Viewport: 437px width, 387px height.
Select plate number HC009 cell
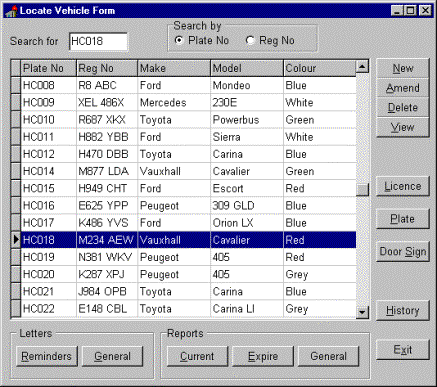(x=49, y=103)
